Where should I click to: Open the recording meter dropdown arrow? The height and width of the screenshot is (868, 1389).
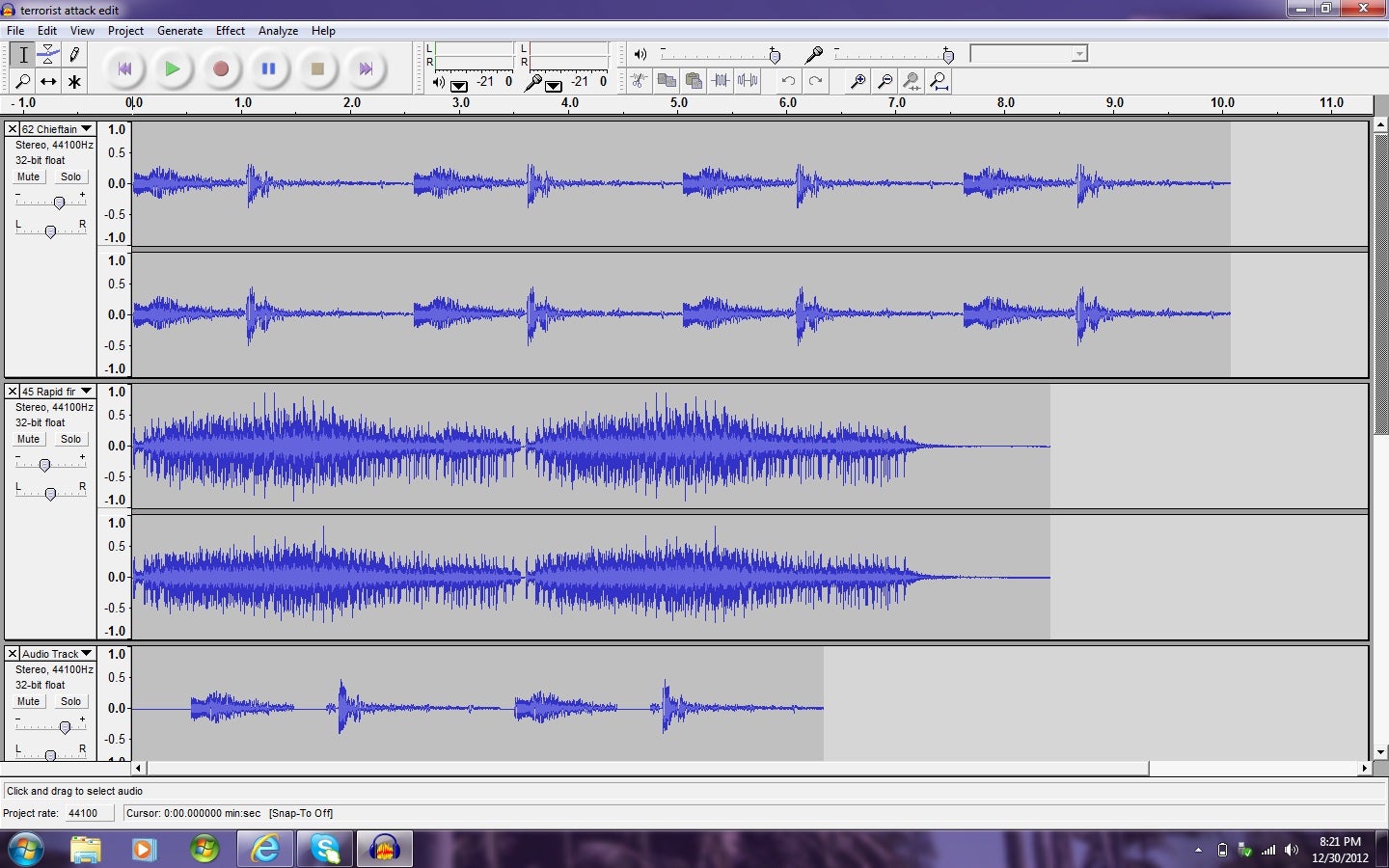tap(554, 85)
